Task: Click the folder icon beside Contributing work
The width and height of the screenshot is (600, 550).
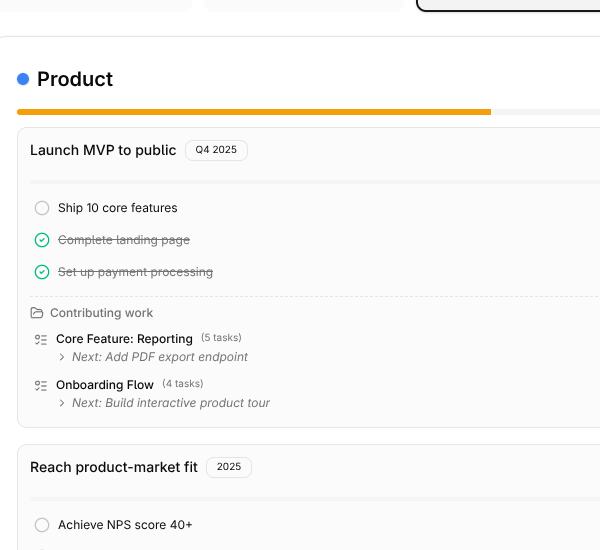Action: (x=37, y=313)
